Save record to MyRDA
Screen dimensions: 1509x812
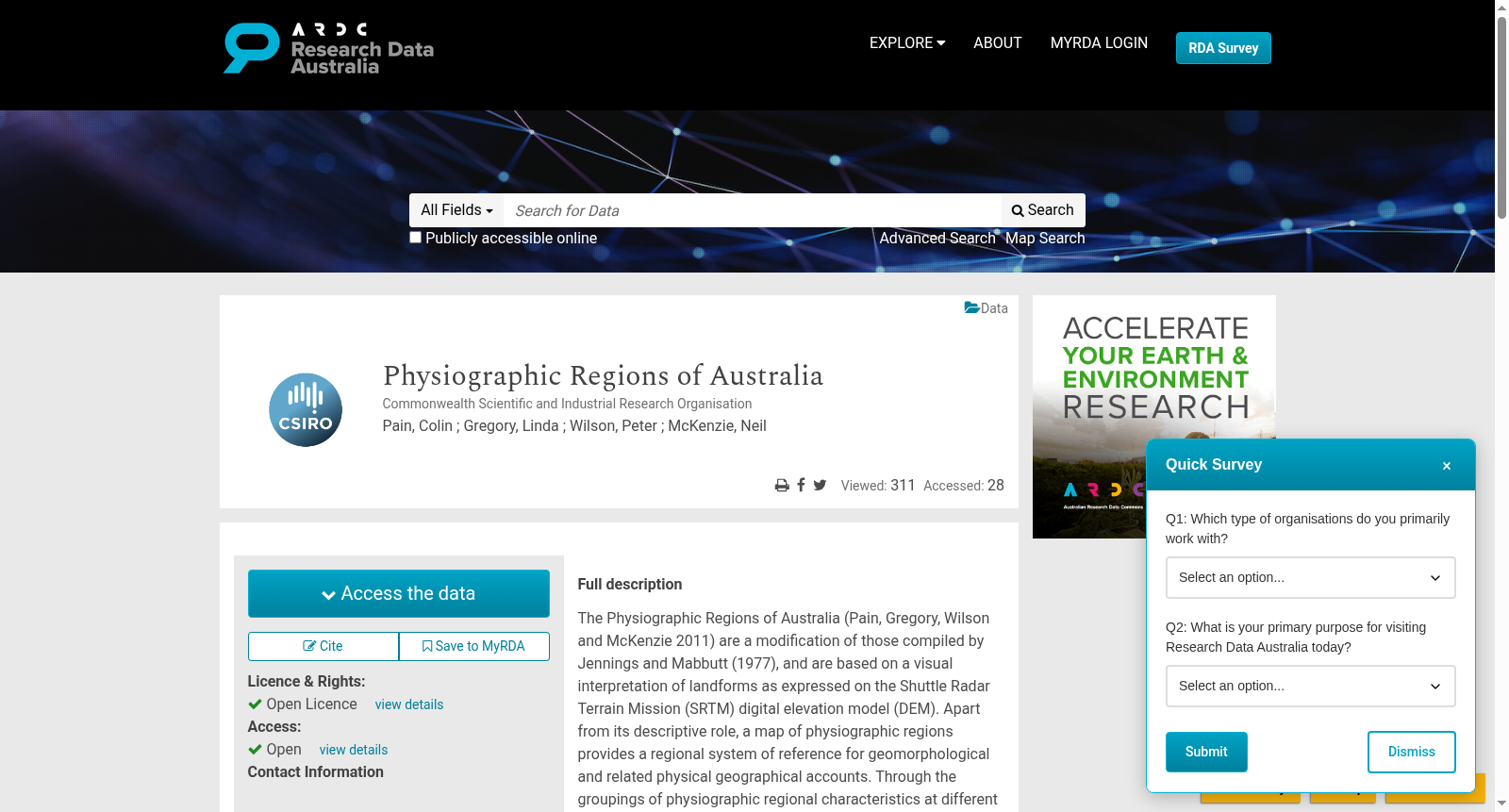pos(474,647)
